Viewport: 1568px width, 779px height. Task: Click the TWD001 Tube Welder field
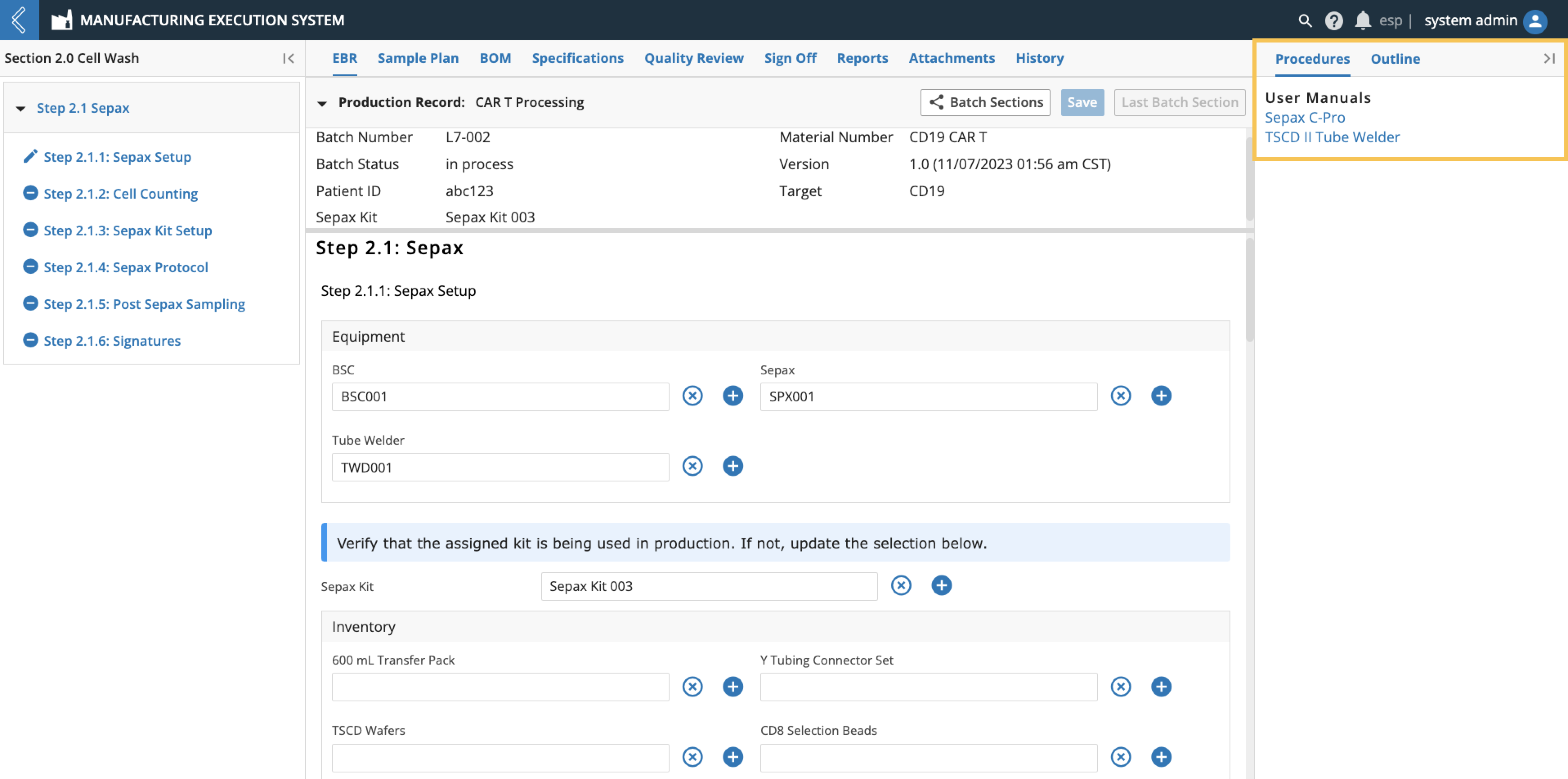click(500, 467)
